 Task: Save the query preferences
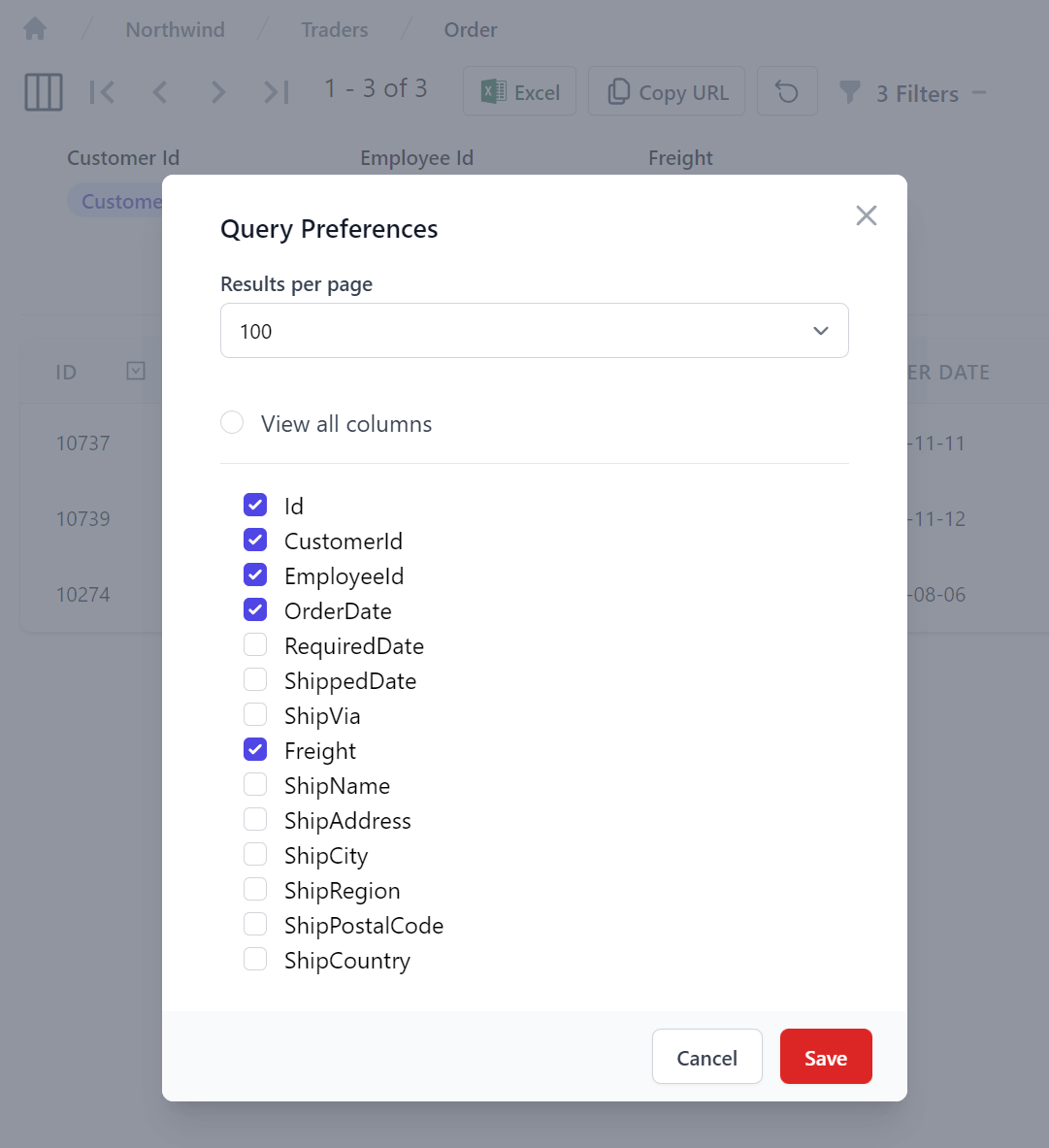[826, 1057]
